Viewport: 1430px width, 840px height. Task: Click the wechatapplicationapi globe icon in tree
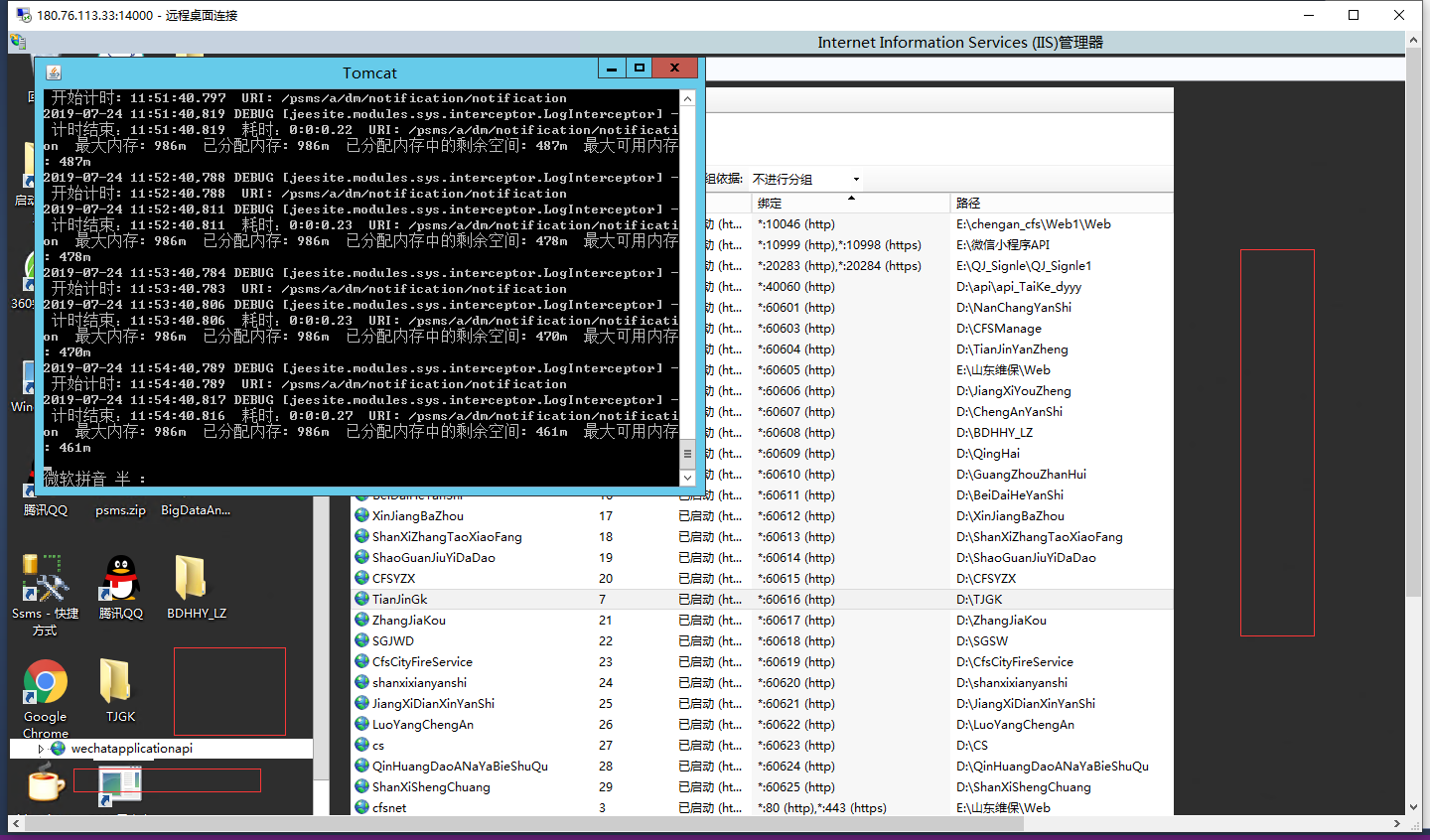(59, 749)
